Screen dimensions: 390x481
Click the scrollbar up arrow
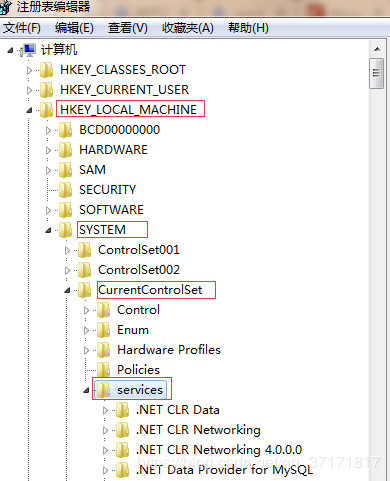tap(377, 49)
